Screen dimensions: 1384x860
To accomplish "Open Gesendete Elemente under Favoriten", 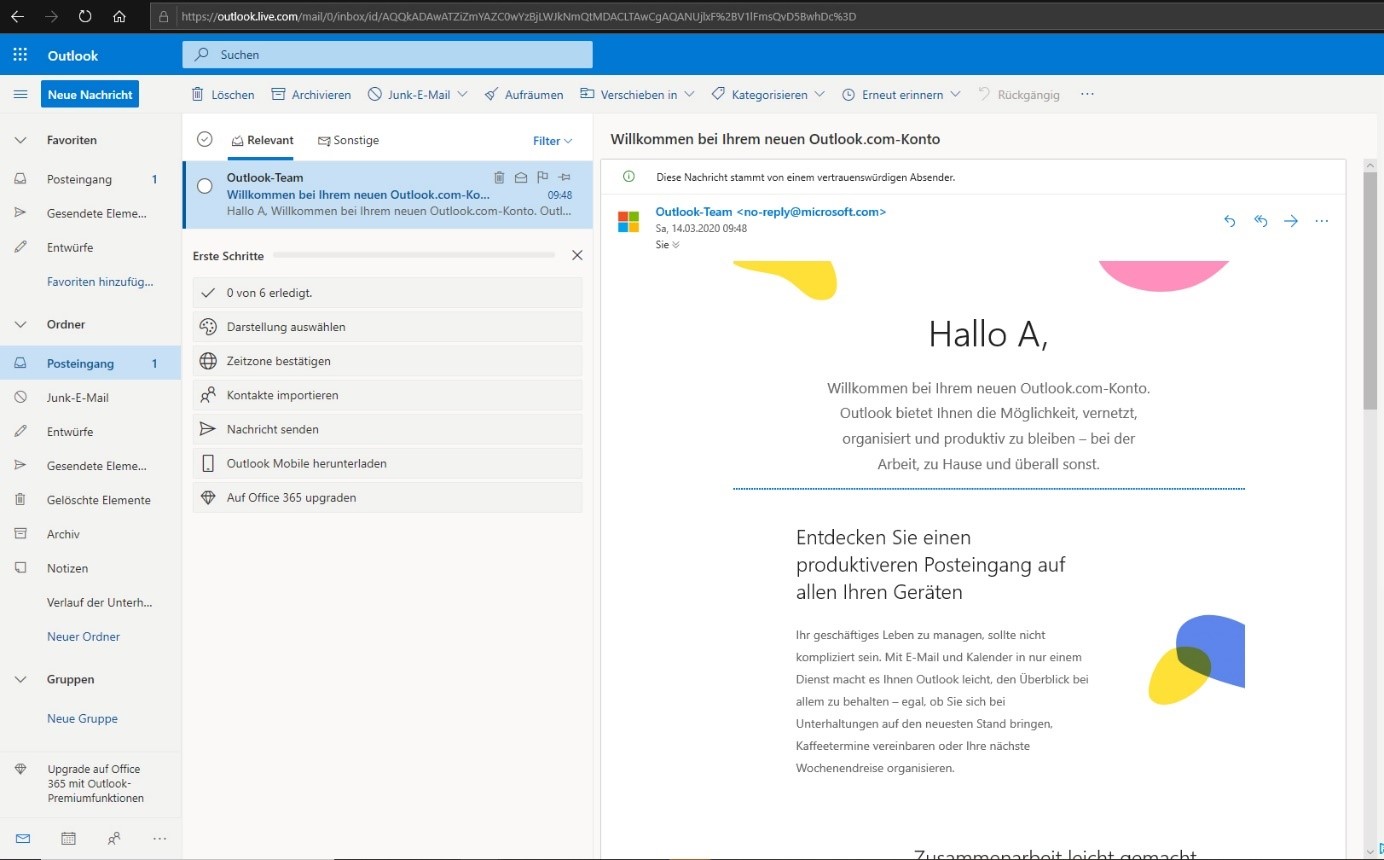I will (90, 214).
